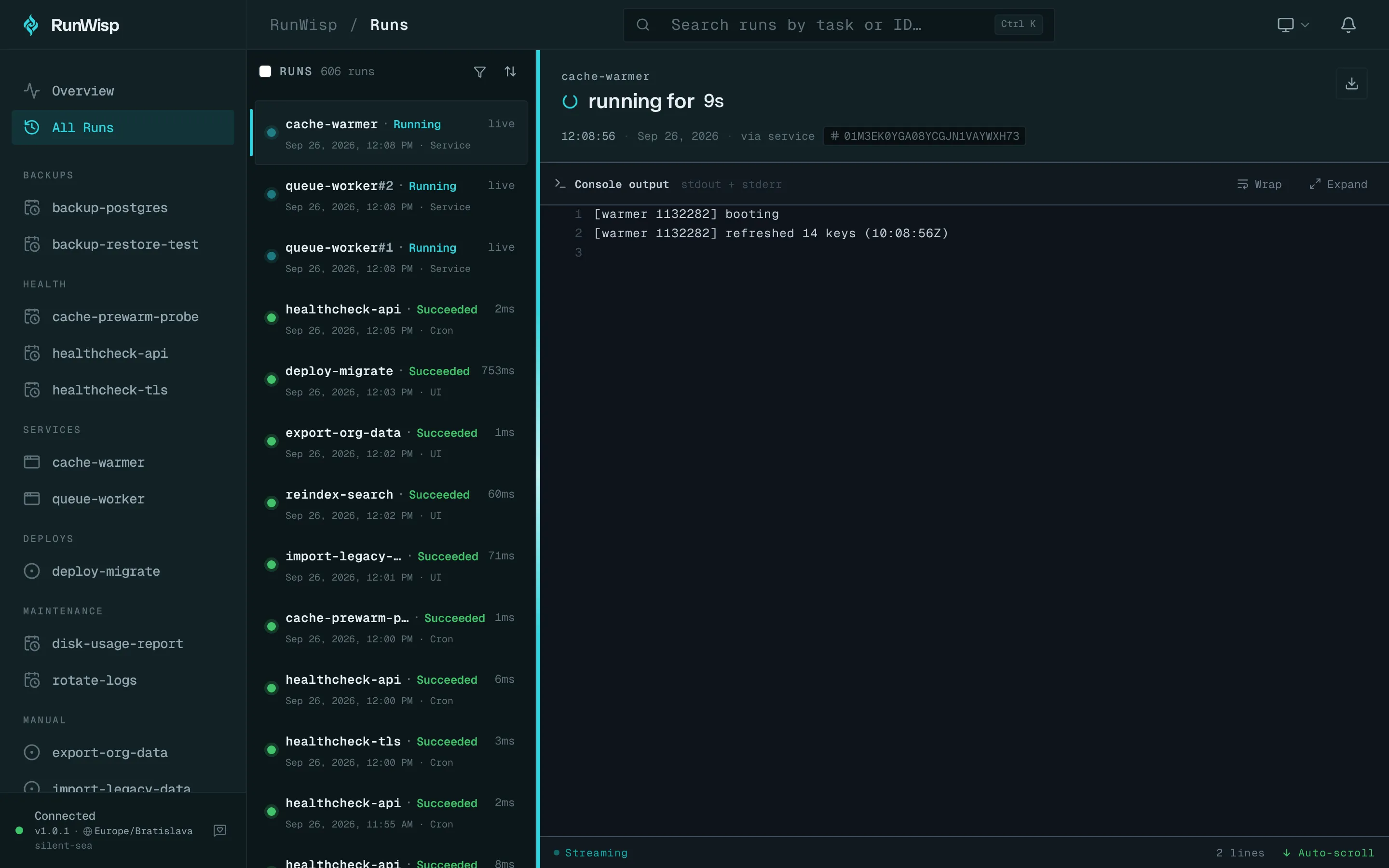Click the filter runs funnel icon
Screen dimensions: 1389x868
[480, 72]
